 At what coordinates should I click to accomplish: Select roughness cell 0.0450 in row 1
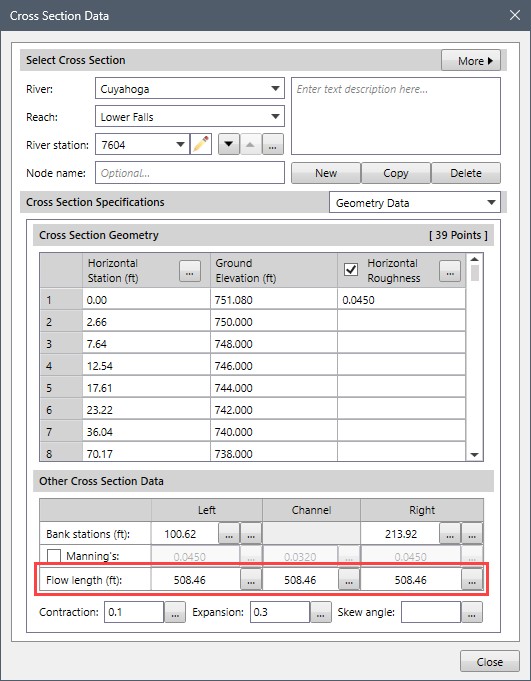[x=401, y=300]
